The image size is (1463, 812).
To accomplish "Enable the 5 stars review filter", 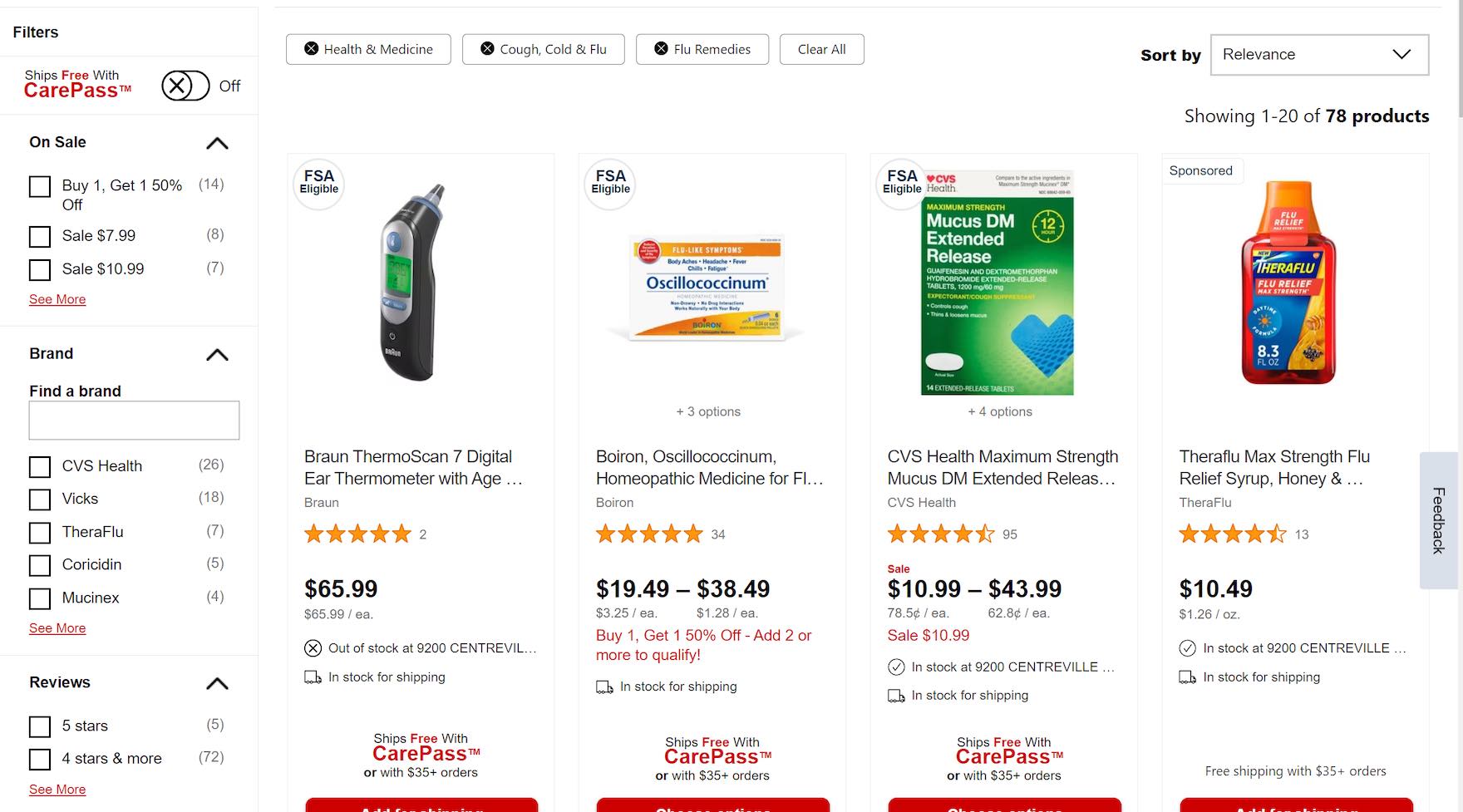I will coord(40,726).
